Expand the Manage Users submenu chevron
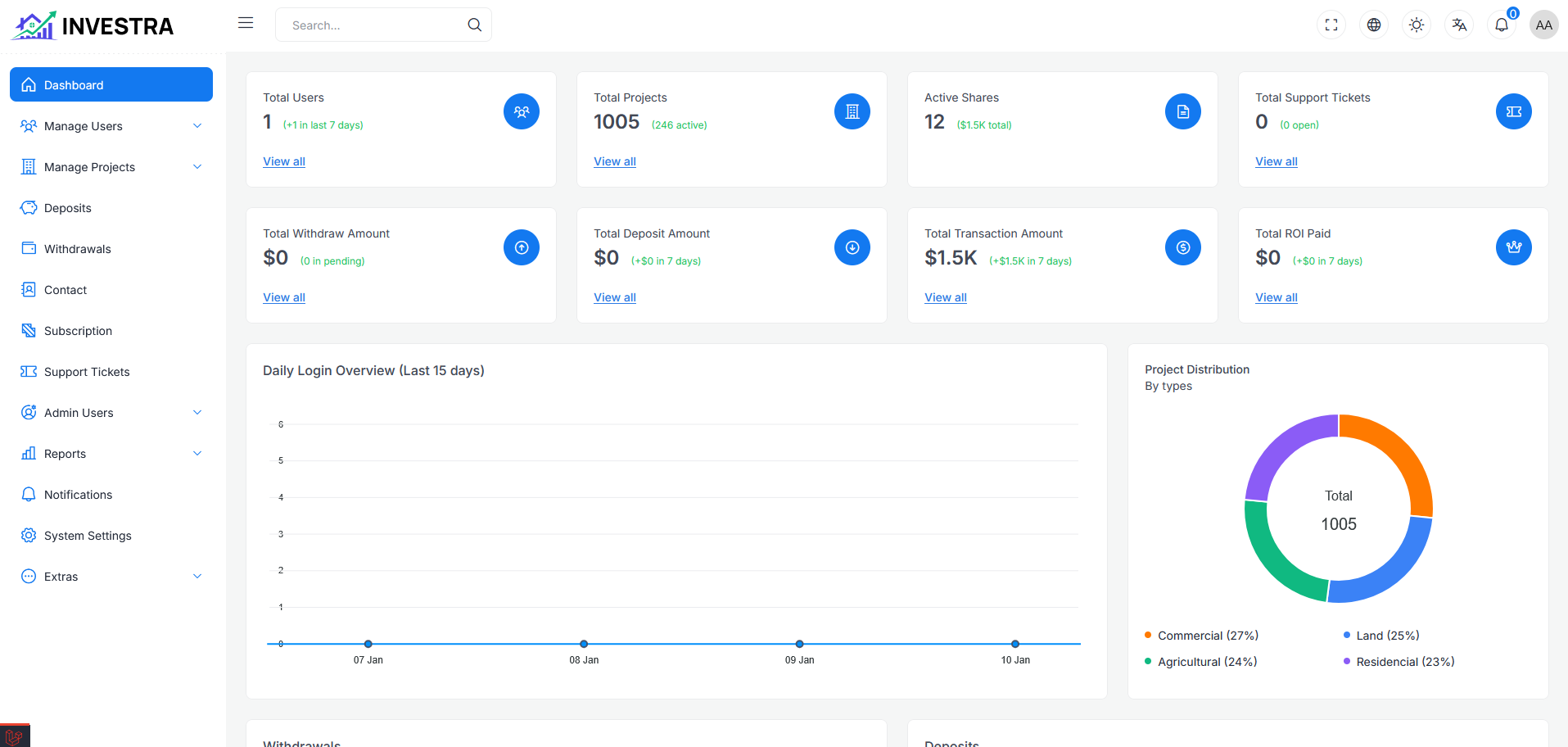The height and width of the screenshot is (747, 1568). click(x=197, y=125)
